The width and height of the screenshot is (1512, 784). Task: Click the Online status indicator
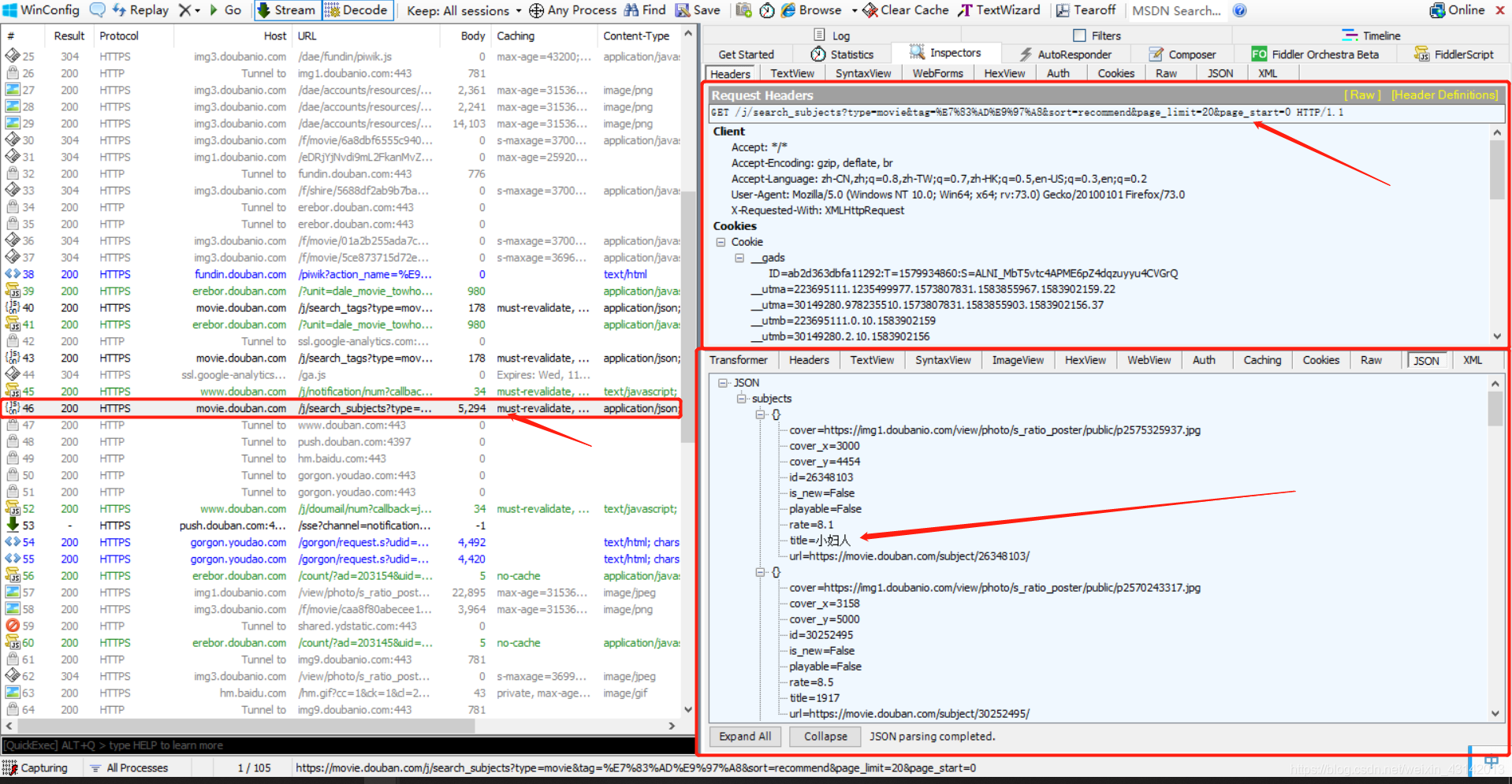[x=1456, y=10]
